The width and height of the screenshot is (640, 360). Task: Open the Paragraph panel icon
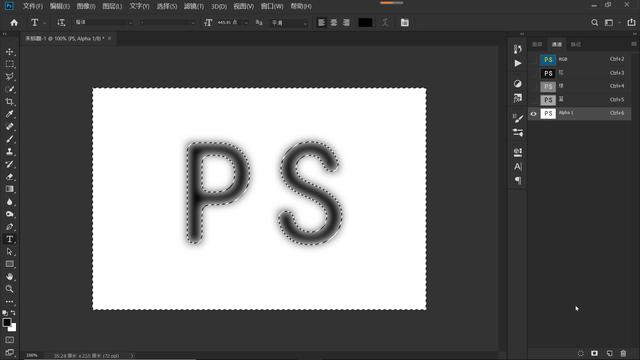518,180
